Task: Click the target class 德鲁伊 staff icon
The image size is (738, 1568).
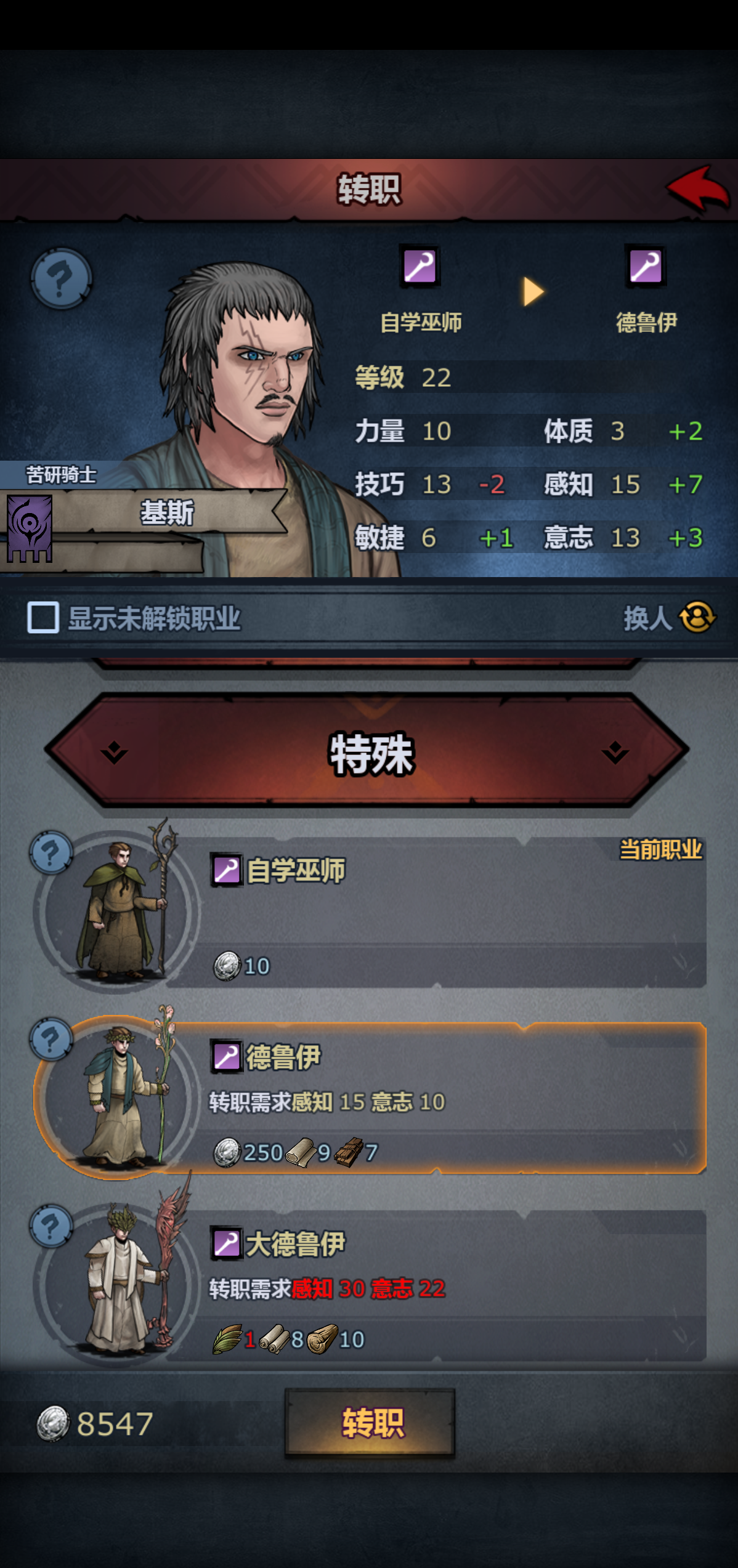Action: coord(646,267)
